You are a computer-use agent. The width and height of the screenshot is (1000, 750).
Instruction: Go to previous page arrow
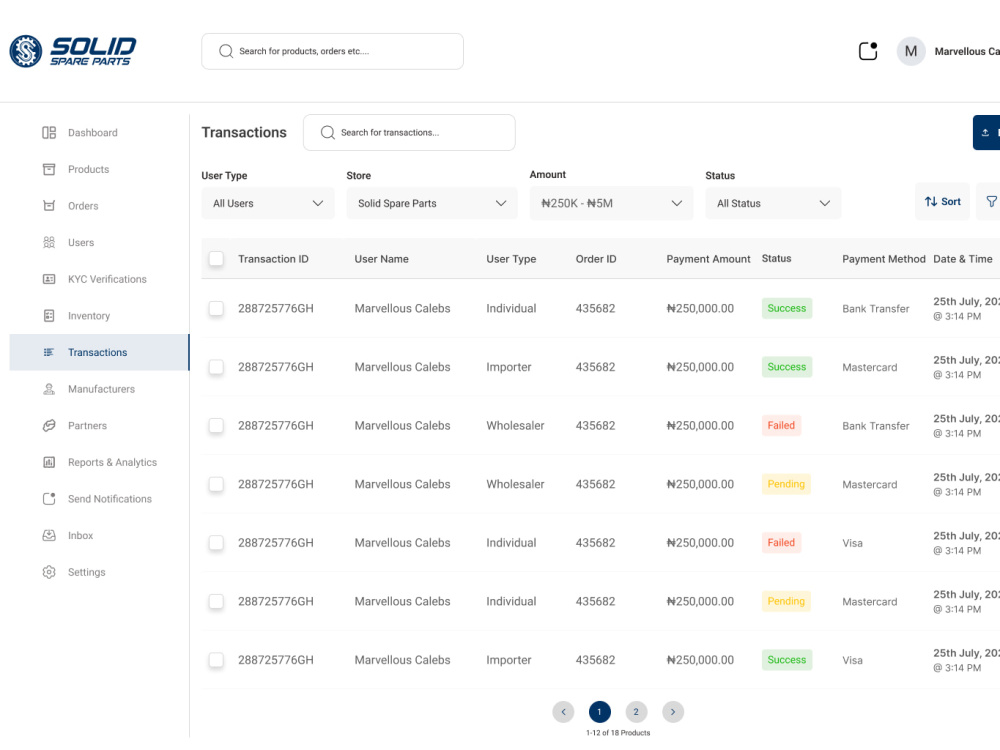[563, 712]
